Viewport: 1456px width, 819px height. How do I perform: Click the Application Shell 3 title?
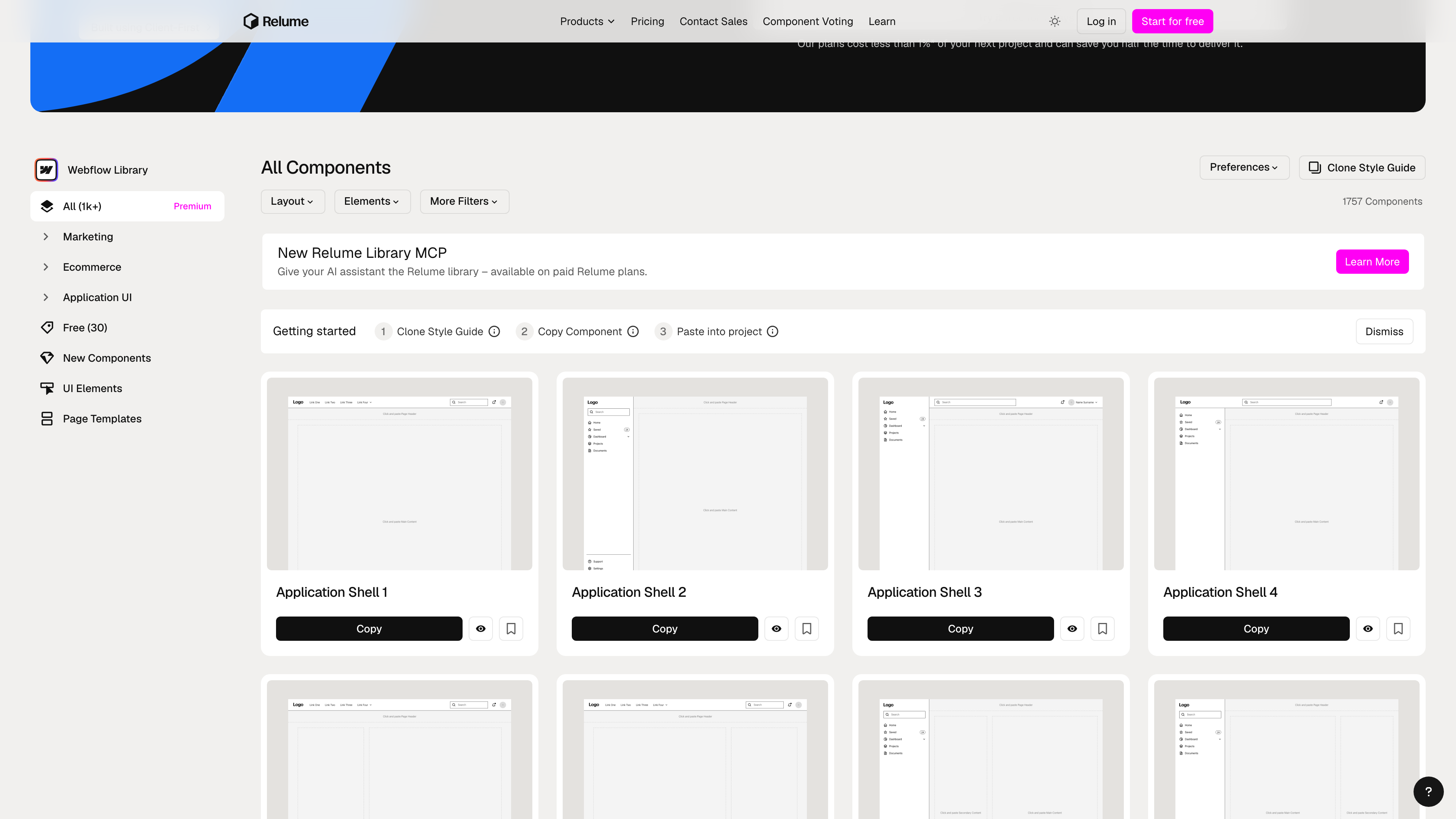pyautogui.click(x=924, y=592)
